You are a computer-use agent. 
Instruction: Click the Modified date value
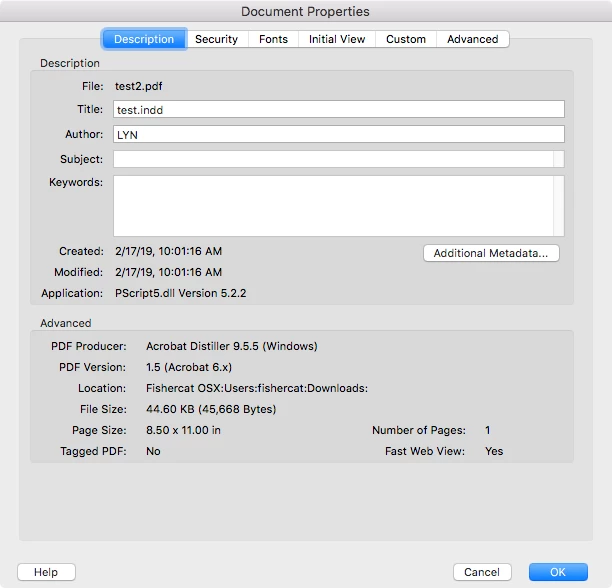[x=168, y=272]
